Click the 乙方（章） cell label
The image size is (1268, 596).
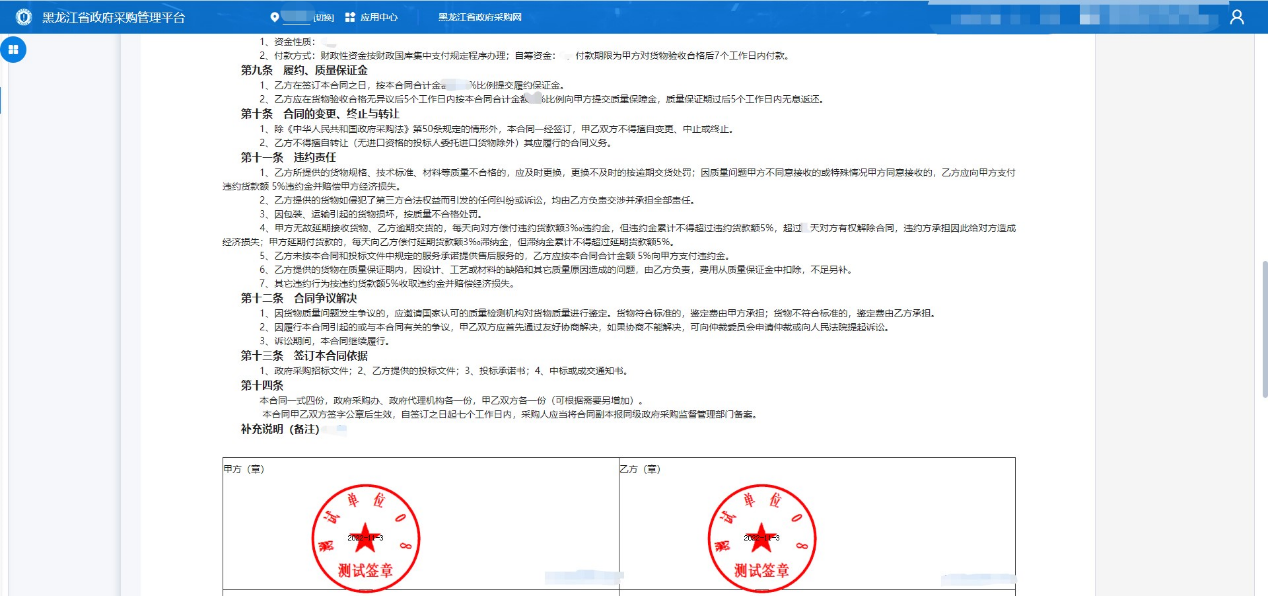640,468
